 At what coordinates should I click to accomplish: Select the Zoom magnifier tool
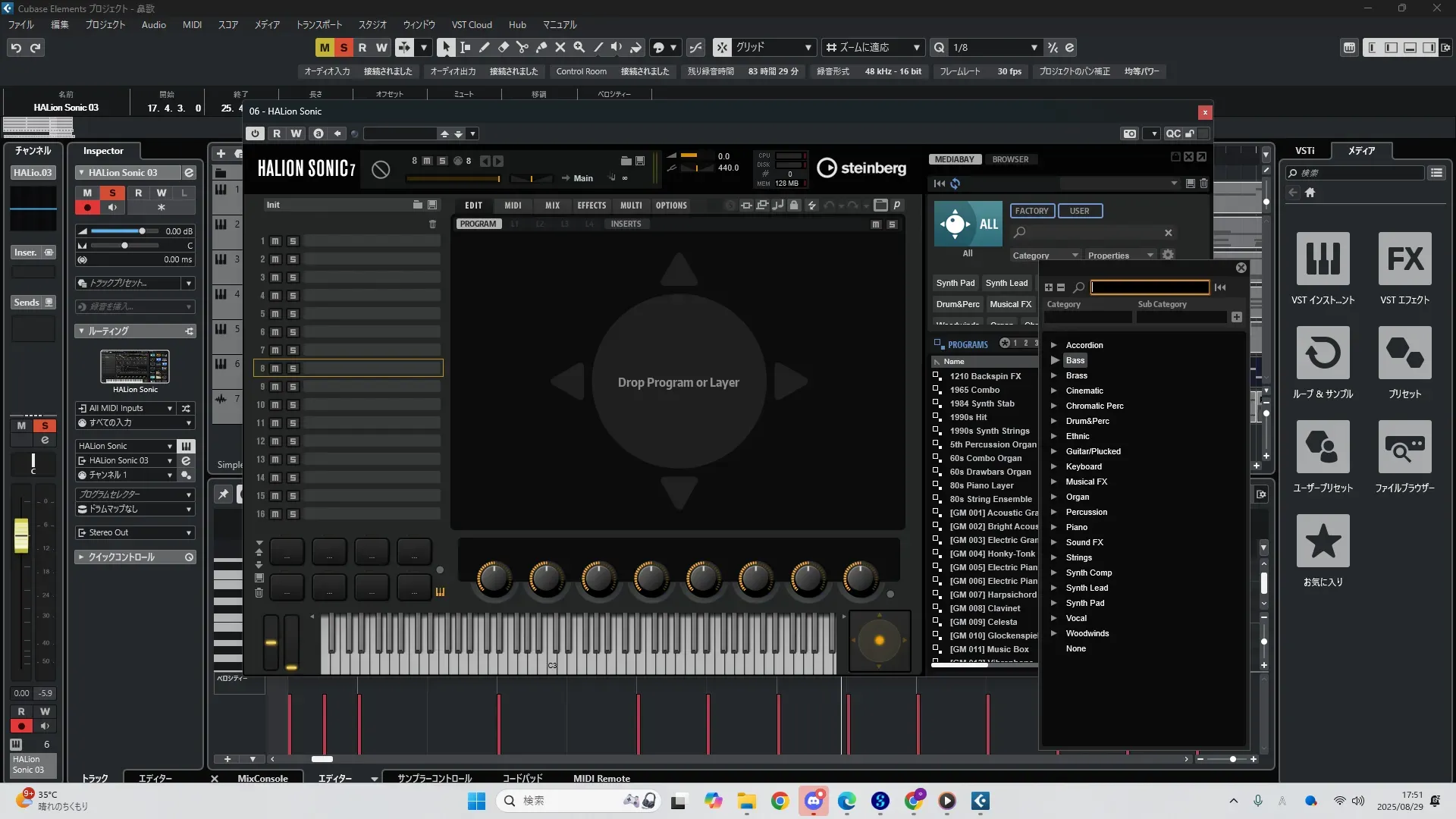point(579,47)
